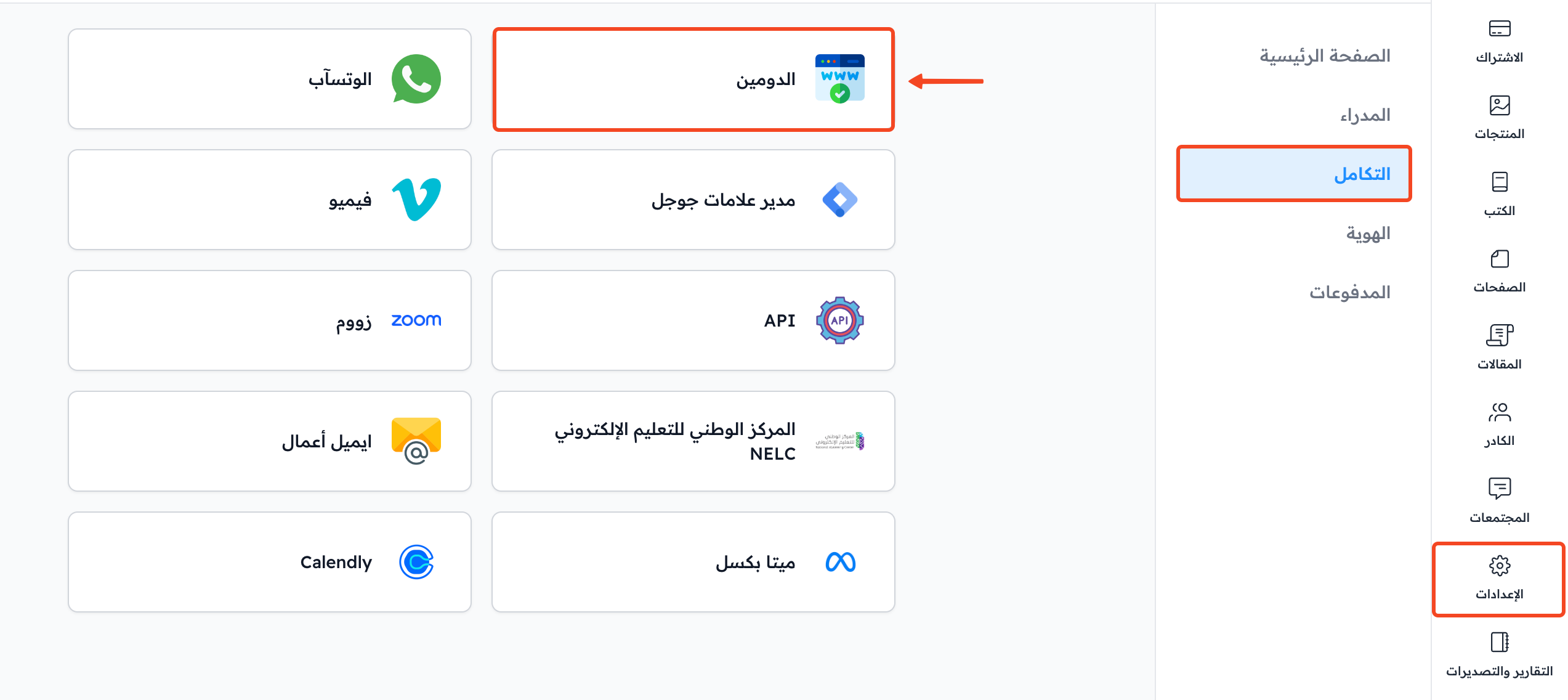Click the Google Tag Manager diamond icon
This screenshot has width=1568, height=700.
click(840, 200)
